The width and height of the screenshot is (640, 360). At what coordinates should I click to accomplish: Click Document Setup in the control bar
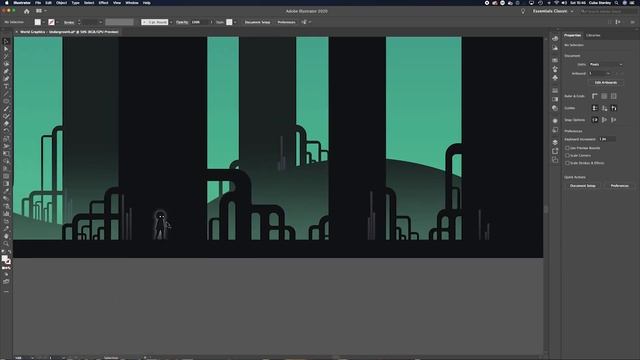tap(257, 22)
